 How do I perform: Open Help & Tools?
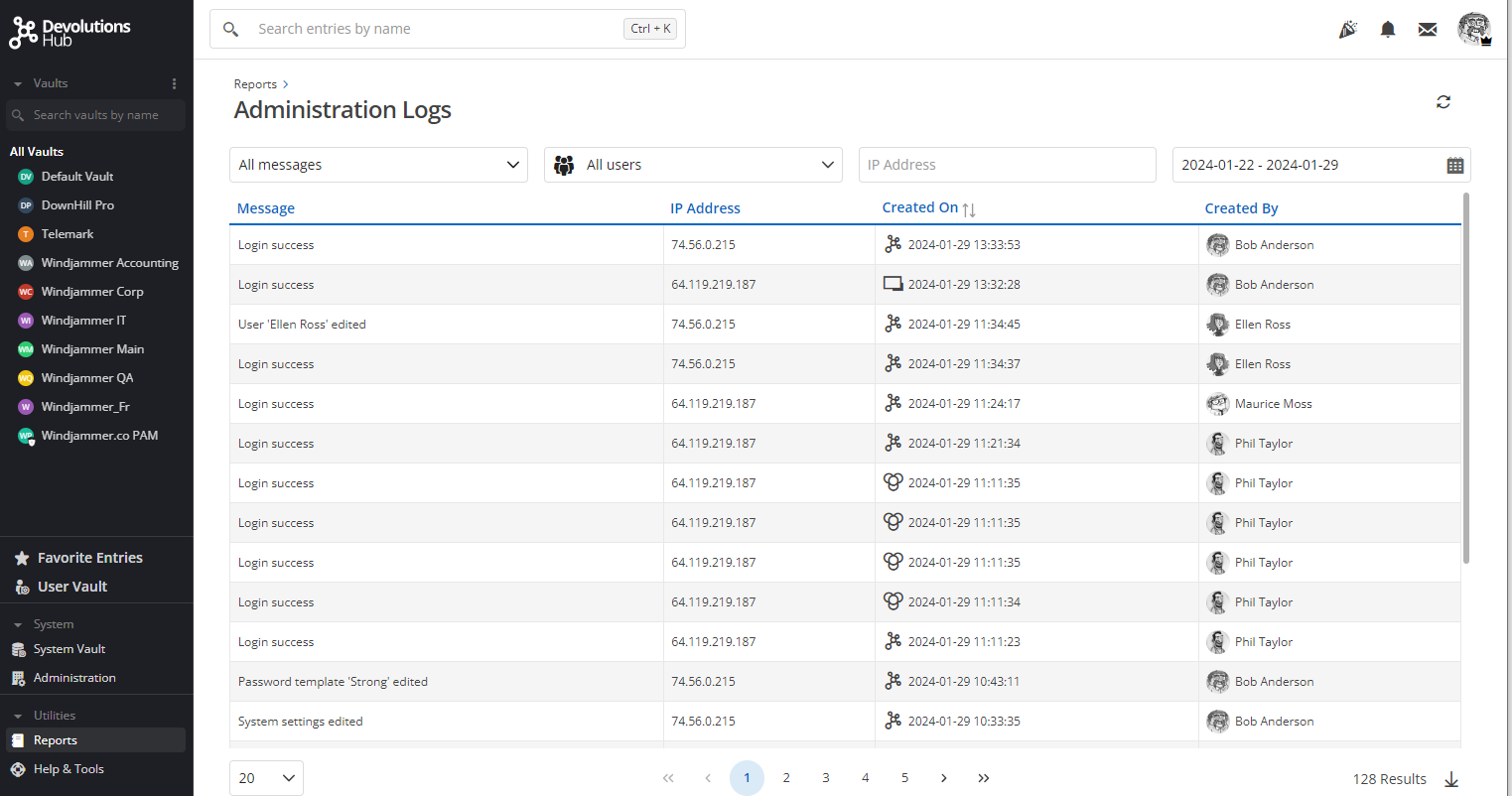coord(69,769)
